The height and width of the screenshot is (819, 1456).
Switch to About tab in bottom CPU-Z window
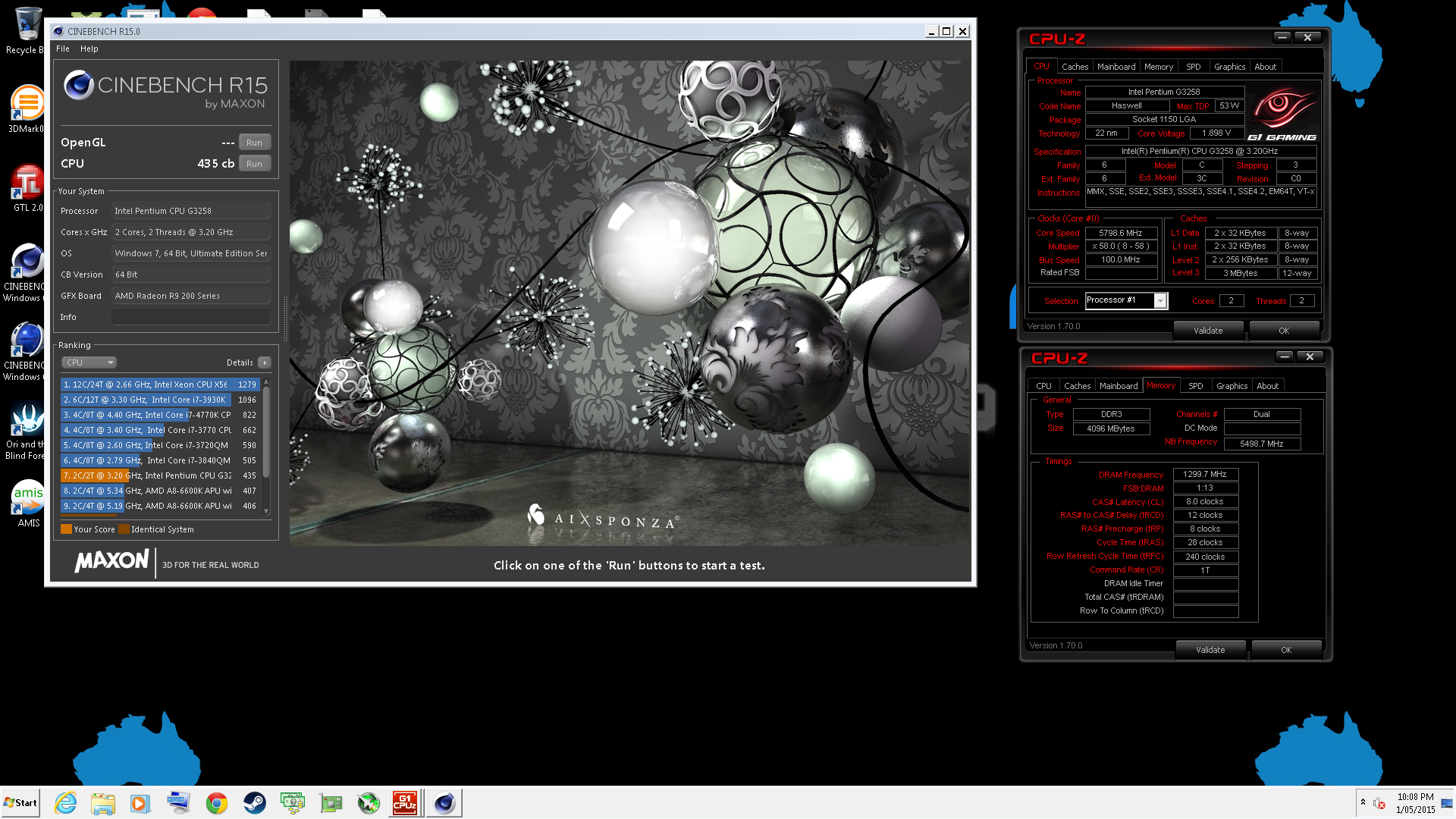coord(1267,386)
